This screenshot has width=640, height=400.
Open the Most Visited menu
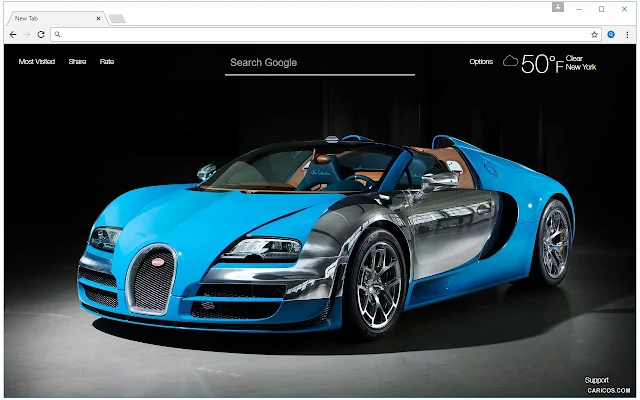[x=37, y=62]
